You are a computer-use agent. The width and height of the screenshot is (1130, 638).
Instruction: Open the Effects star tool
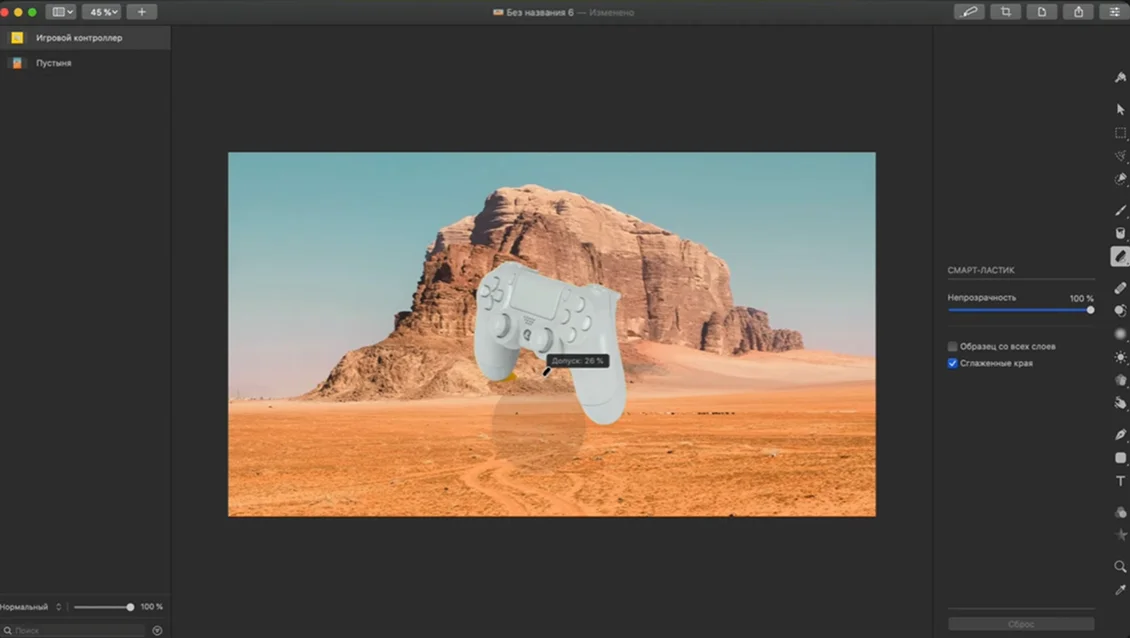coord(1120,535)
